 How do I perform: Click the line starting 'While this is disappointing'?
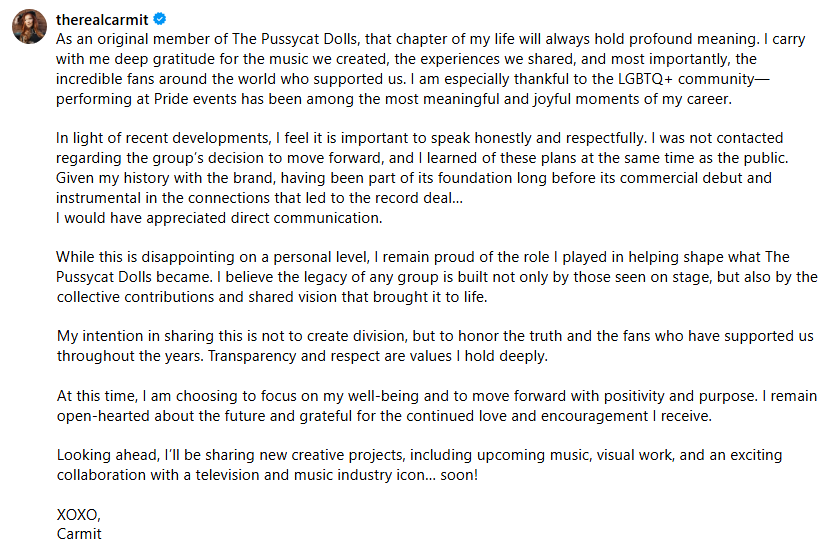422,257
